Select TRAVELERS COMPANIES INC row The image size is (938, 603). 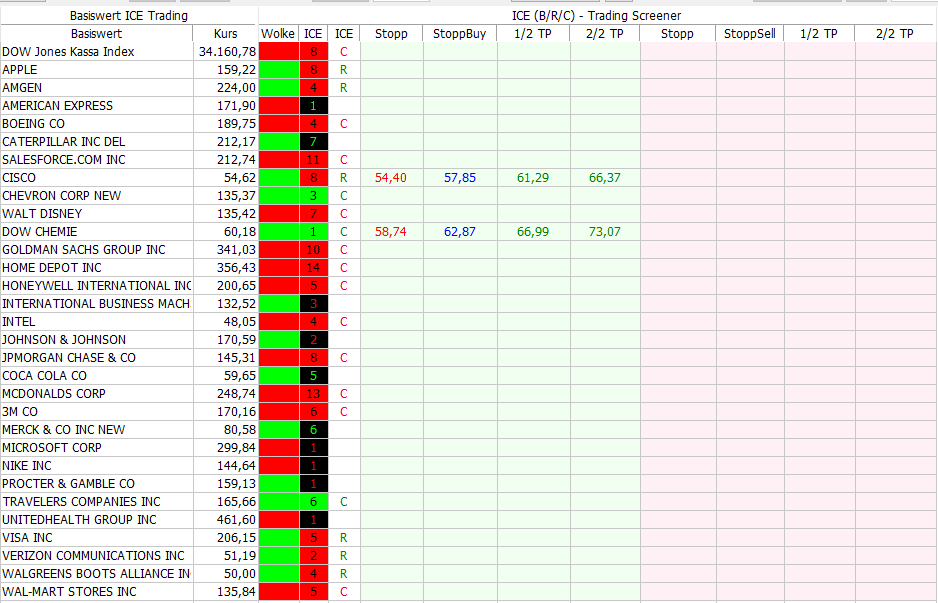pos(81,501)
